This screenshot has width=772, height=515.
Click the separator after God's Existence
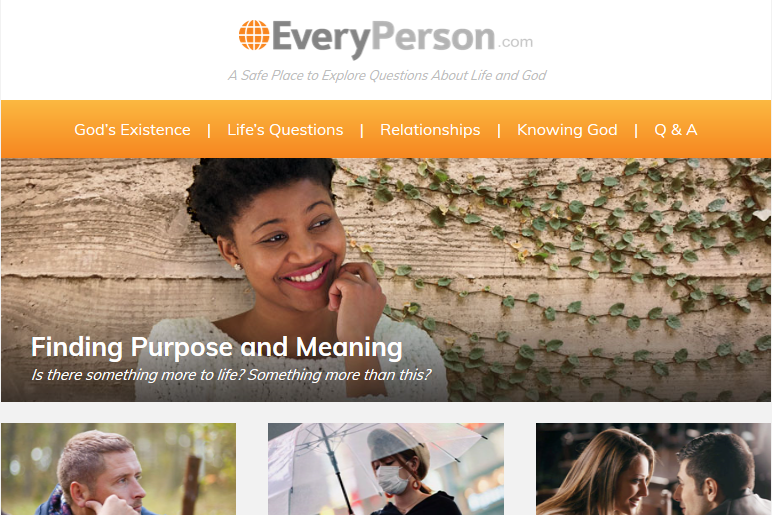pos(209,130)
